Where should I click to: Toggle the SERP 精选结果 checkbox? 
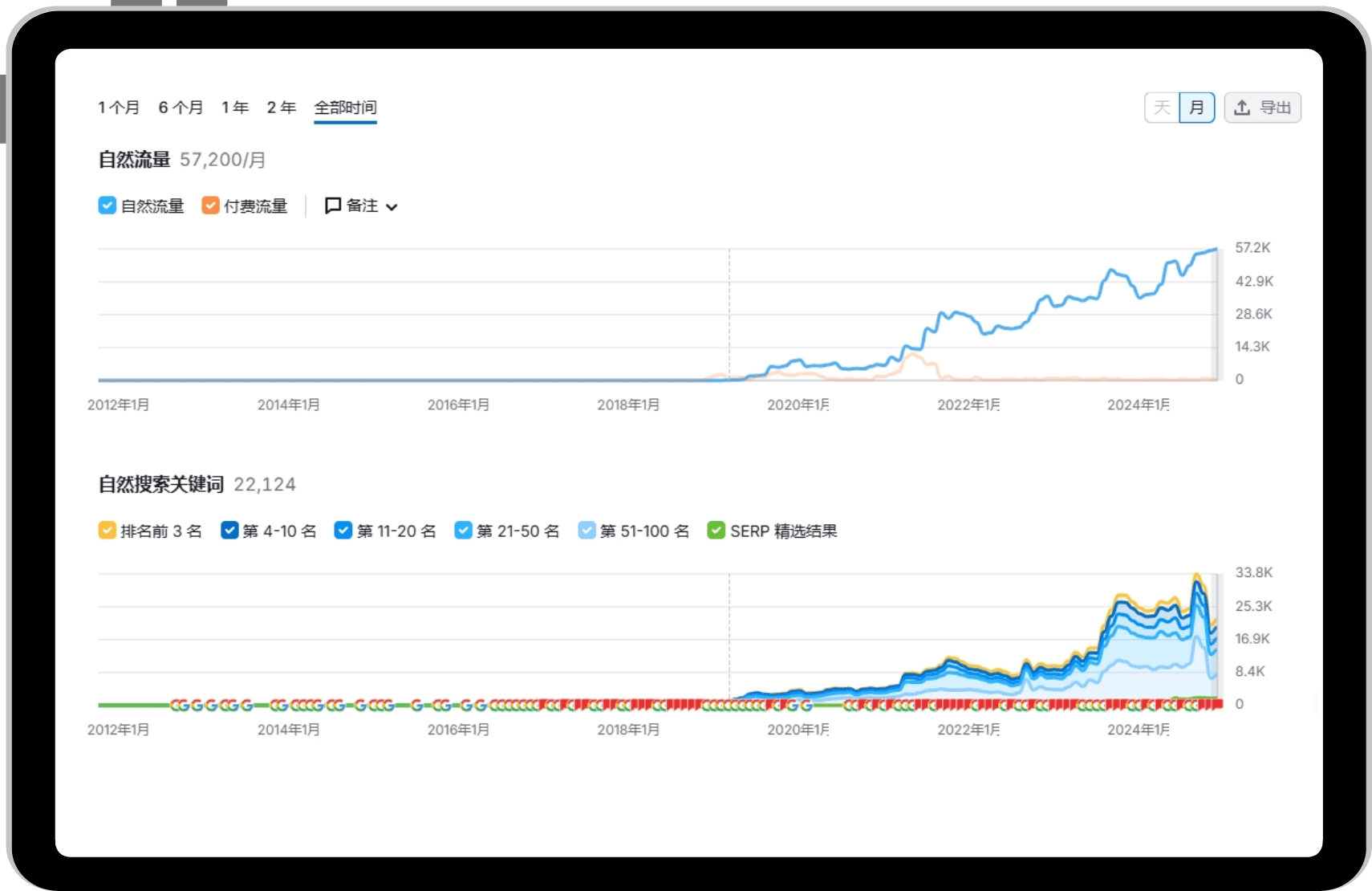point(716,531)
